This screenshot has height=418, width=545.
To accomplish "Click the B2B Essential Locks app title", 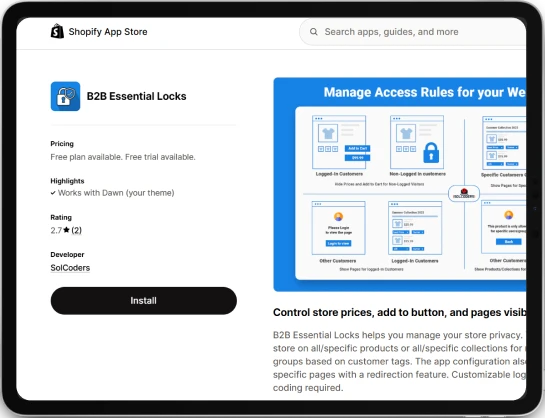I will pyautogui.click(x=136, y=96).
